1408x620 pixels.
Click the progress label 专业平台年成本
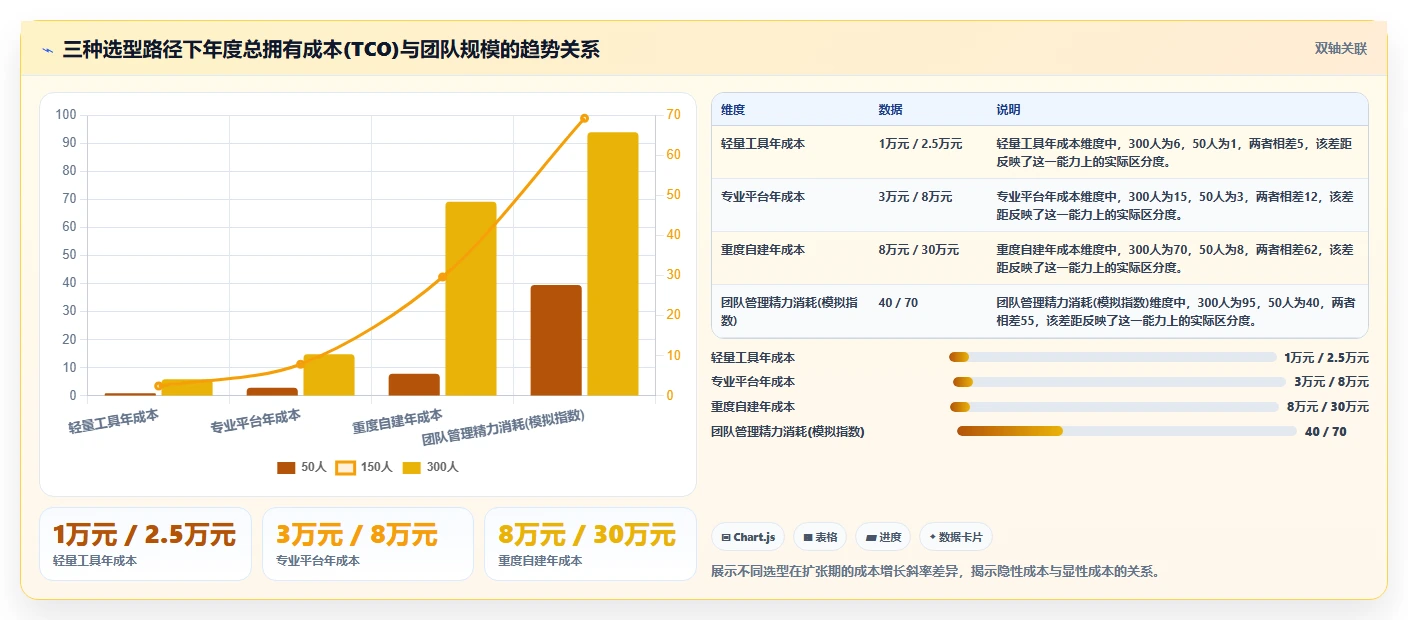[x=753, y=382]
